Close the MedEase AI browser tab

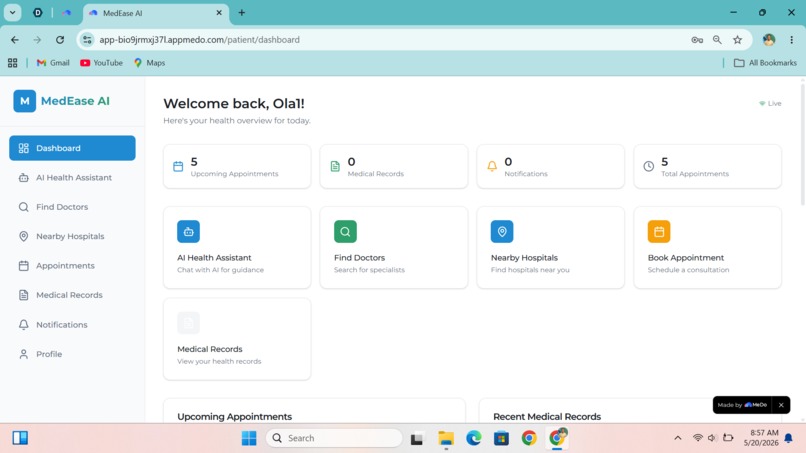pos(219,13)
